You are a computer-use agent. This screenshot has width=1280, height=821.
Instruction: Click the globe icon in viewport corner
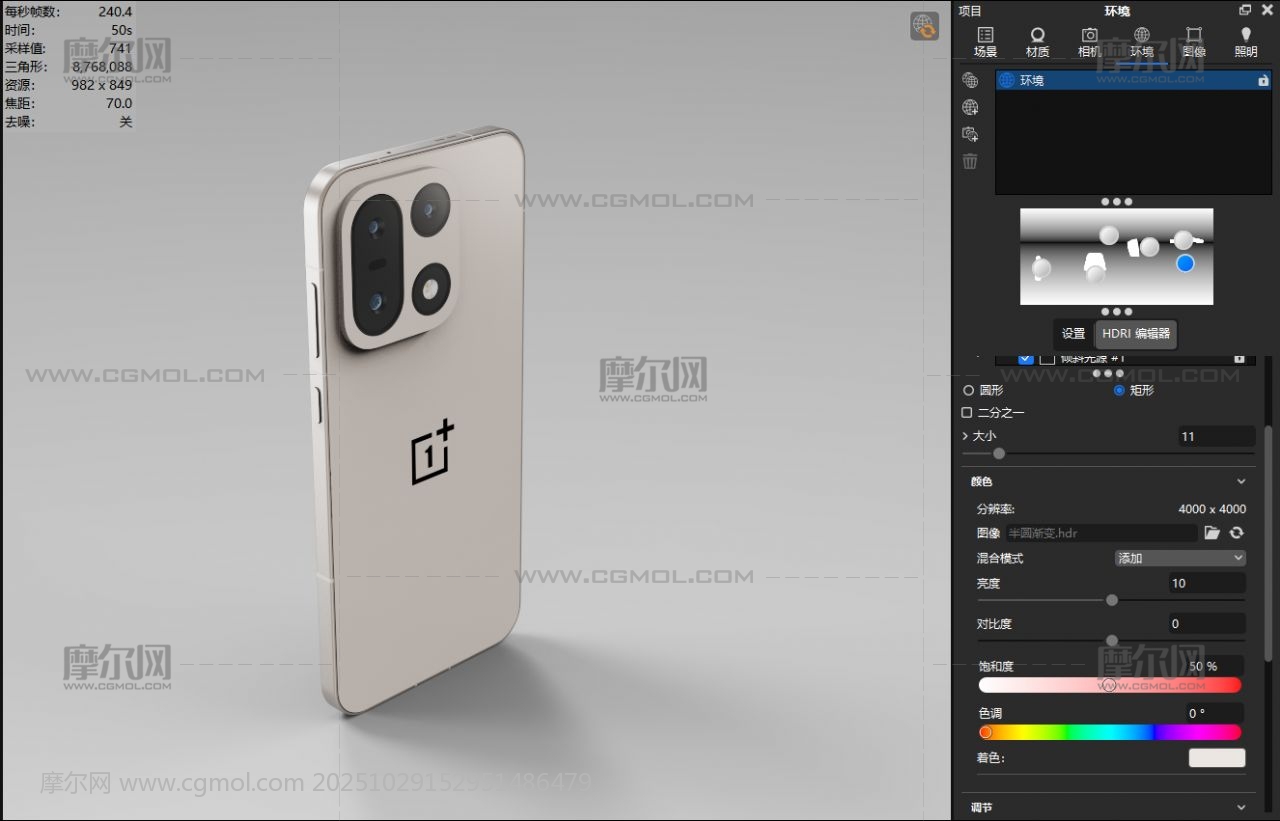pyautogui.click(x=924, y=26)
